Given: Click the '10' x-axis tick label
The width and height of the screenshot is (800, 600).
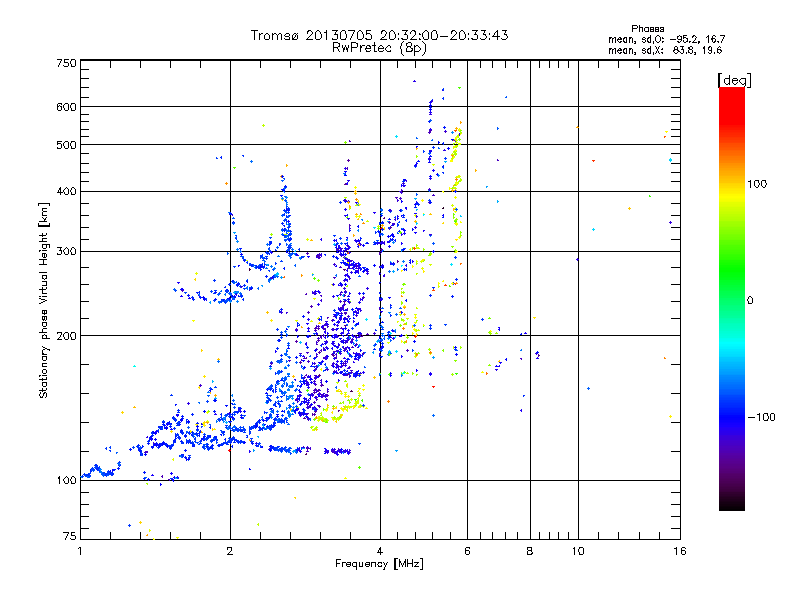Looking at the screenshot, I should [578, 551].
